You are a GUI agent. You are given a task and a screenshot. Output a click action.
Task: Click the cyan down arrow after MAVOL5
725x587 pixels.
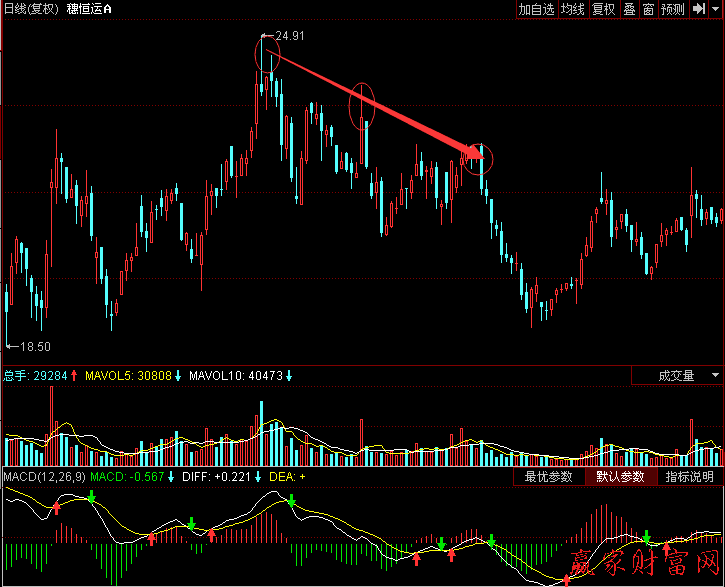coord(178,376)
